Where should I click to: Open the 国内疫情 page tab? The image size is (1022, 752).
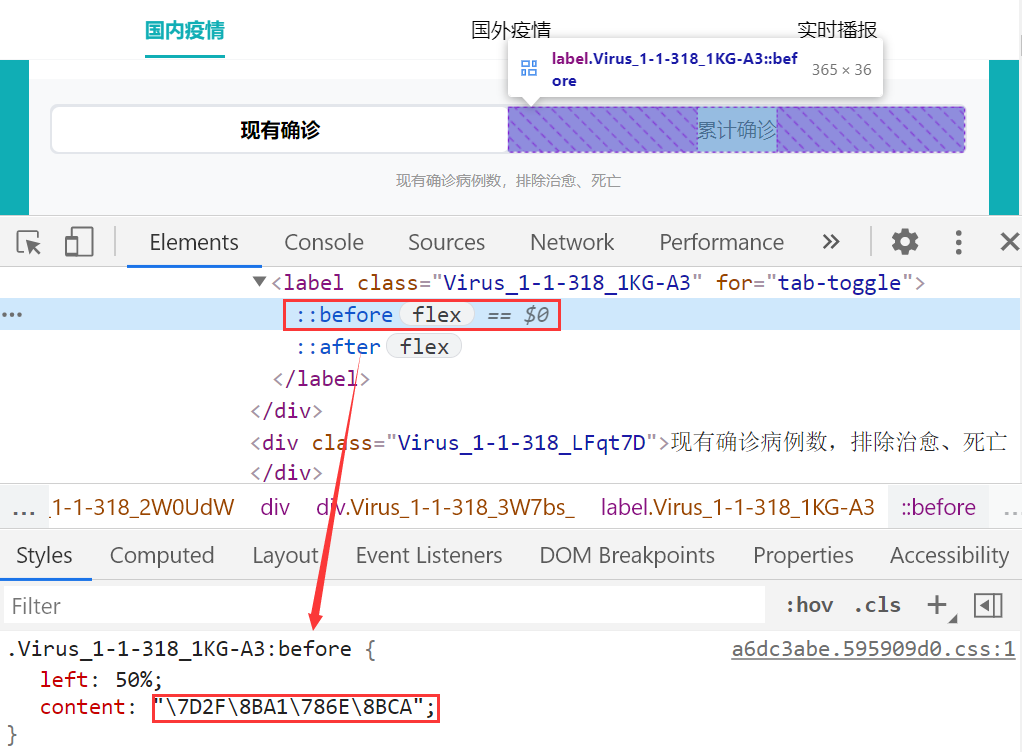coord(184,30)
